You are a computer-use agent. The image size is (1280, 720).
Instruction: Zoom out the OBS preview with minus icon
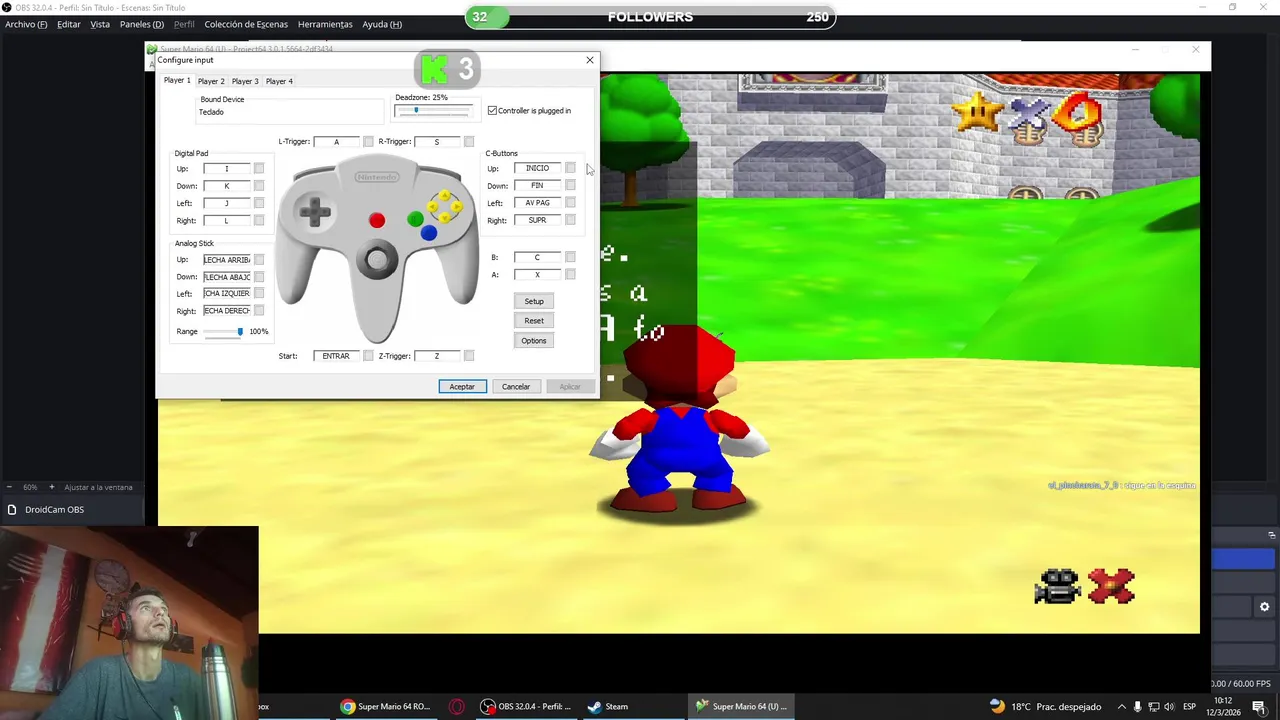10,487
